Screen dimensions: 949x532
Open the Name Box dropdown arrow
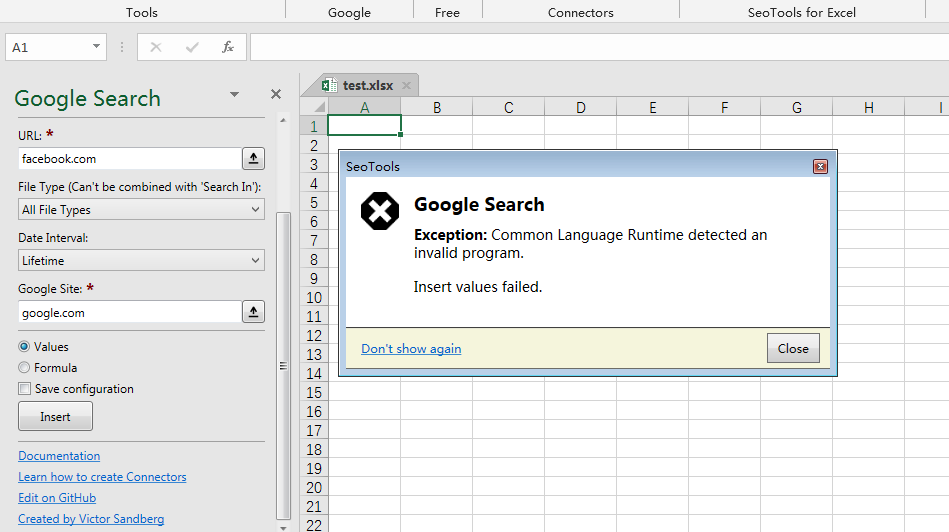click(x=96, y=47)
